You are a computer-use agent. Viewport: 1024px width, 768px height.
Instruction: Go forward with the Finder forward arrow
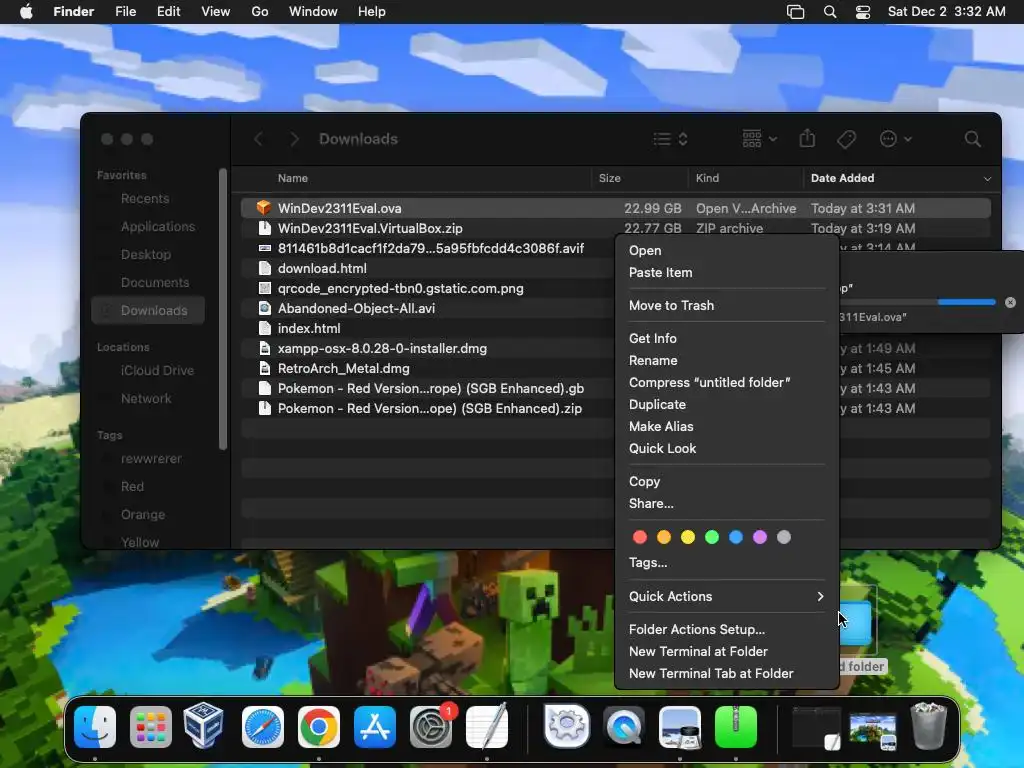294,139
